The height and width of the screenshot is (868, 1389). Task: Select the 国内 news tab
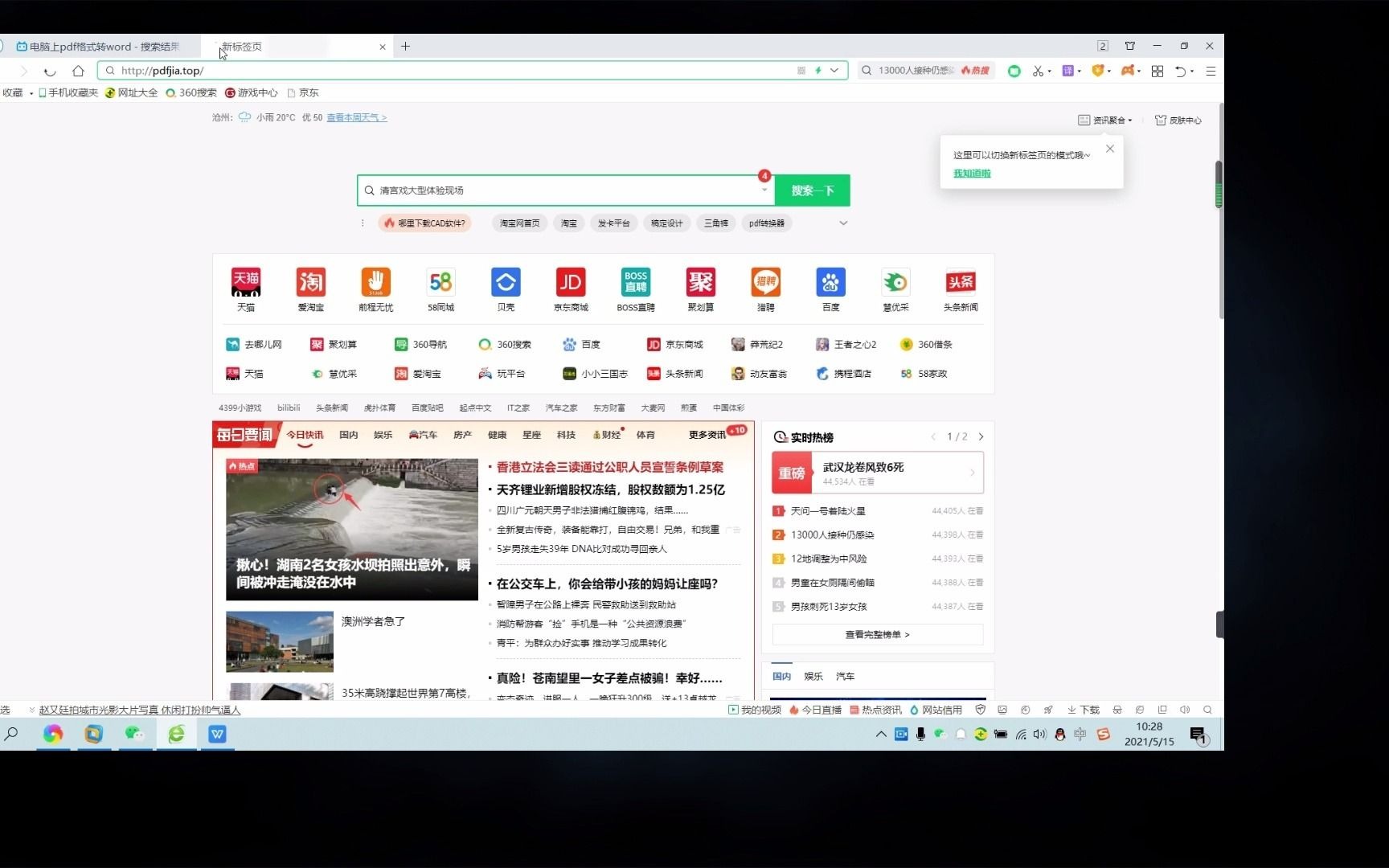click(x=349, y=435)
